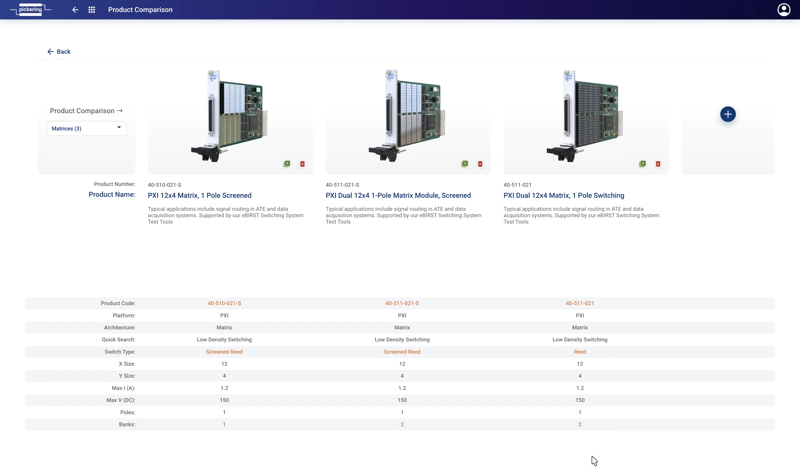Screen dimensions: 800x467
Task: Click product code link 40-511-021-S in table
Action: click(402, 303)
